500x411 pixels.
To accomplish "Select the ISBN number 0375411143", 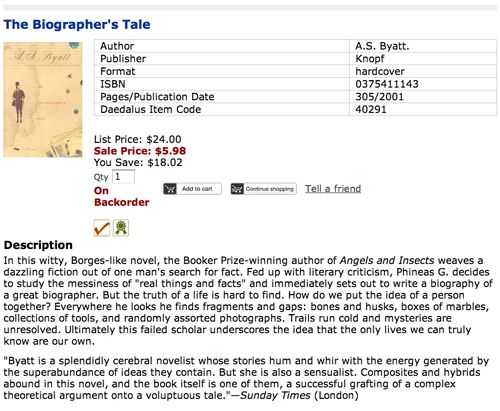I will [x=387, y=84].
